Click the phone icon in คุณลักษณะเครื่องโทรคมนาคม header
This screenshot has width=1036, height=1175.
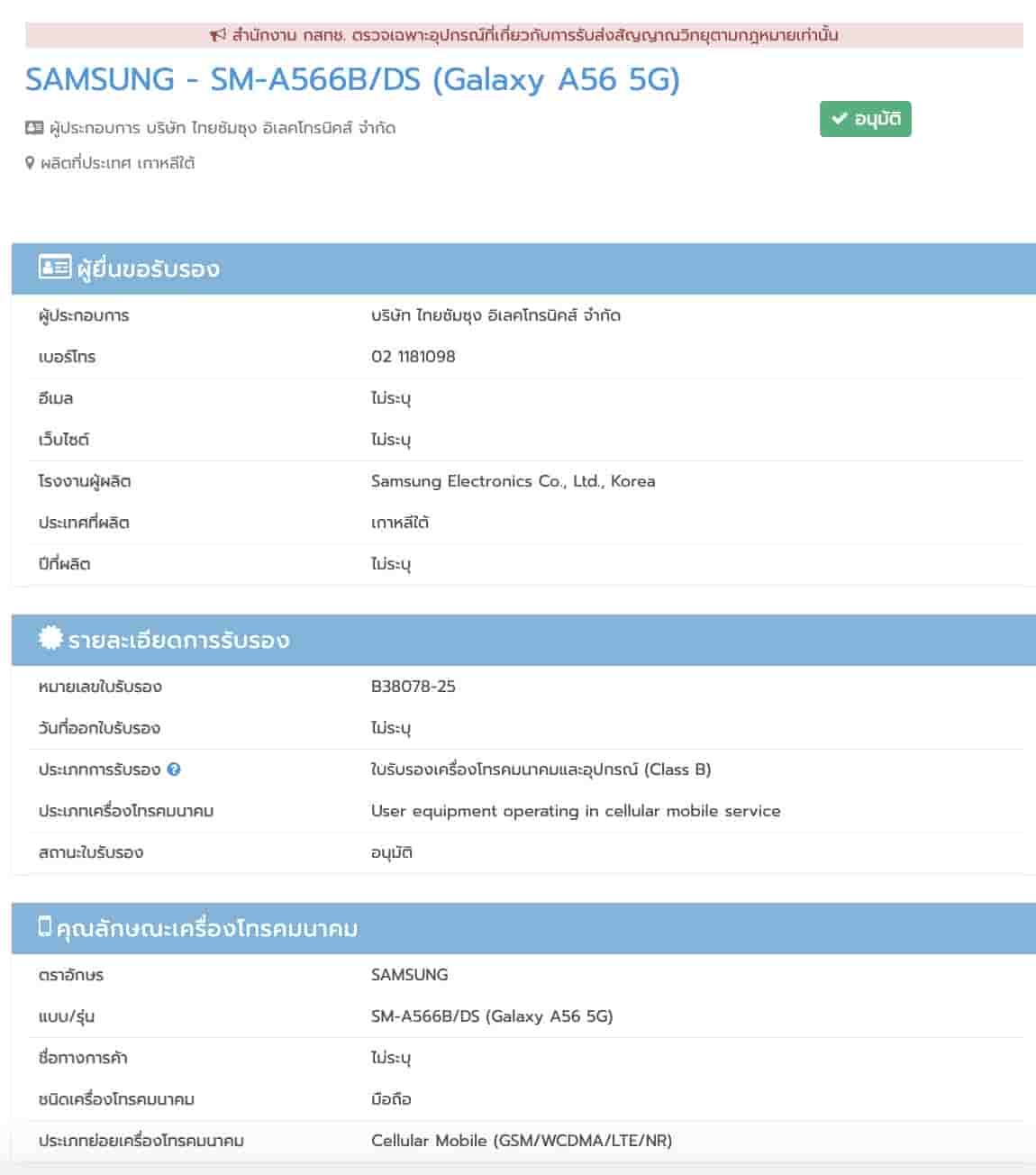point(45,927)
